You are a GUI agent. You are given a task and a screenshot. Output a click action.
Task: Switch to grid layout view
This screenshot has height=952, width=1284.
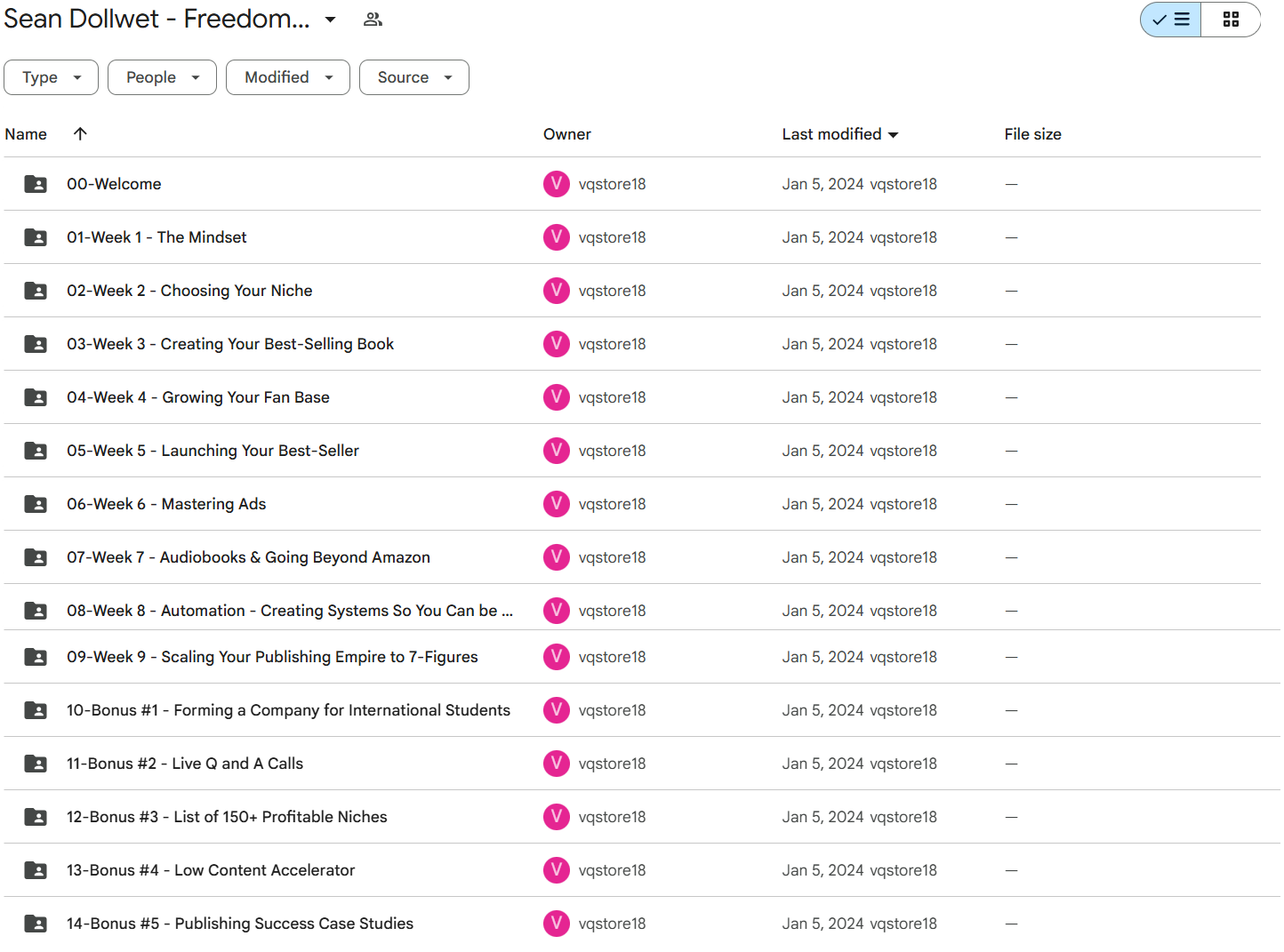click(1231, 20)
